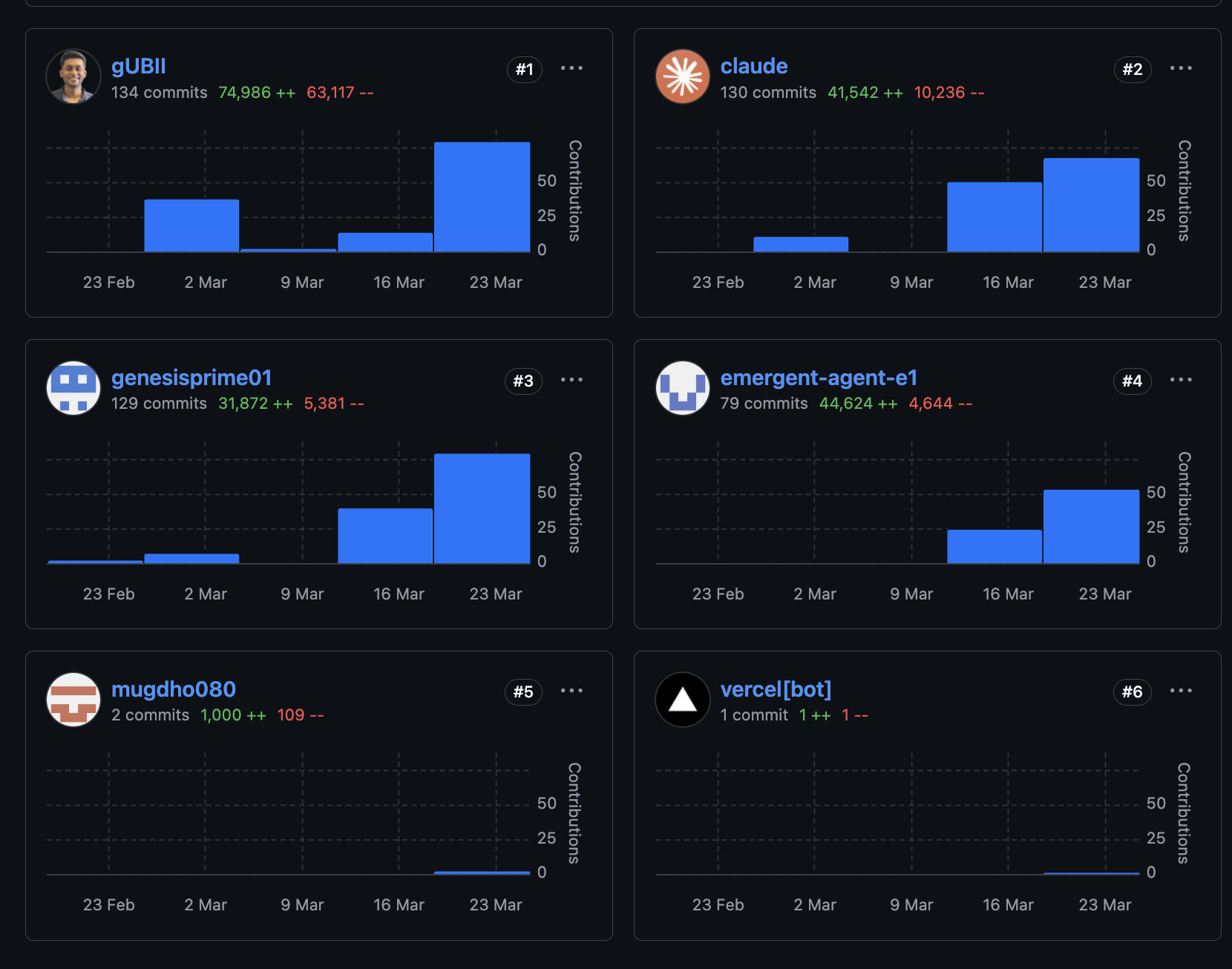This screenshot has height=969, width=1232.
Task: Click mugdho080's identicon avatar
Action: pos(73,700)
